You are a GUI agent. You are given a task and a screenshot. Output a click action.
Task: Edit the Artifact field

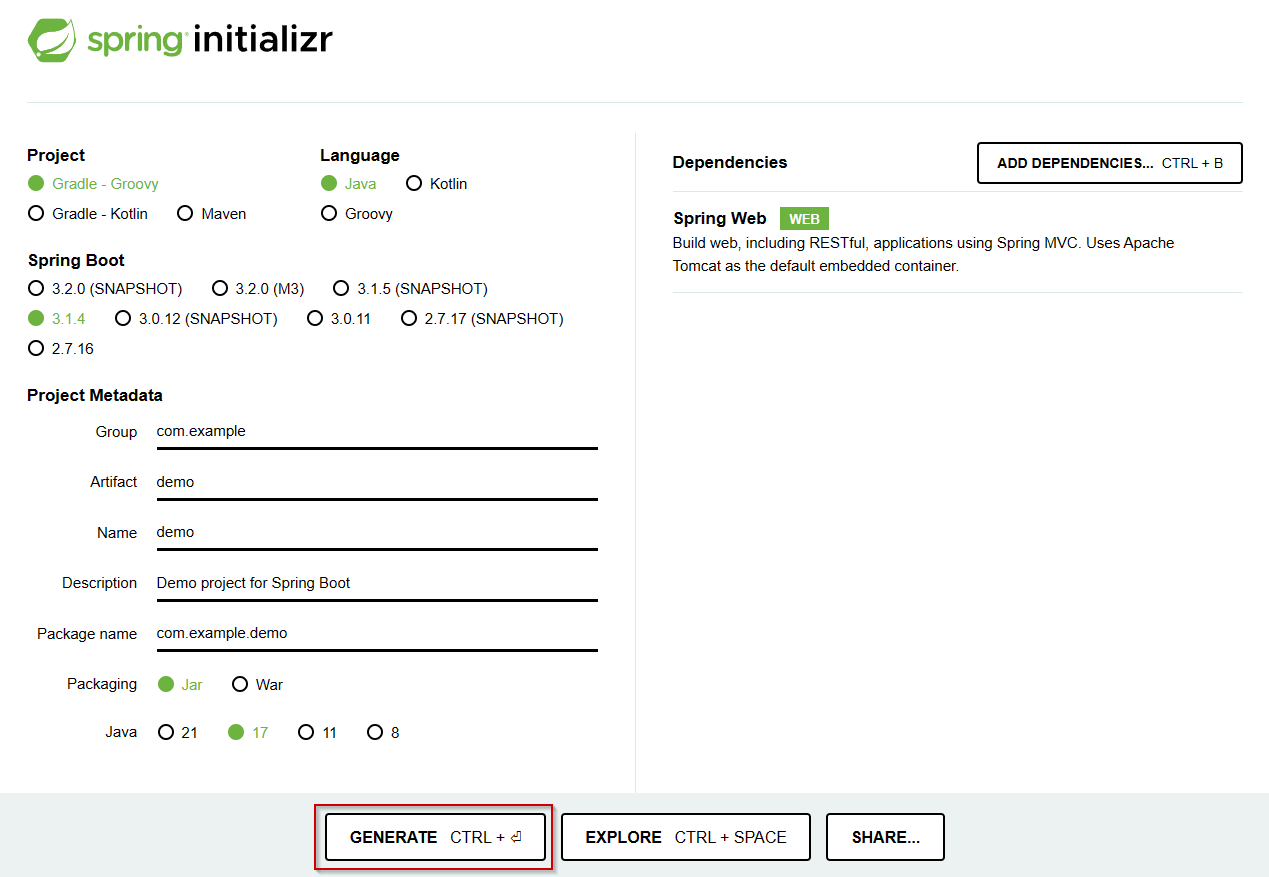(x=377, y=482)
